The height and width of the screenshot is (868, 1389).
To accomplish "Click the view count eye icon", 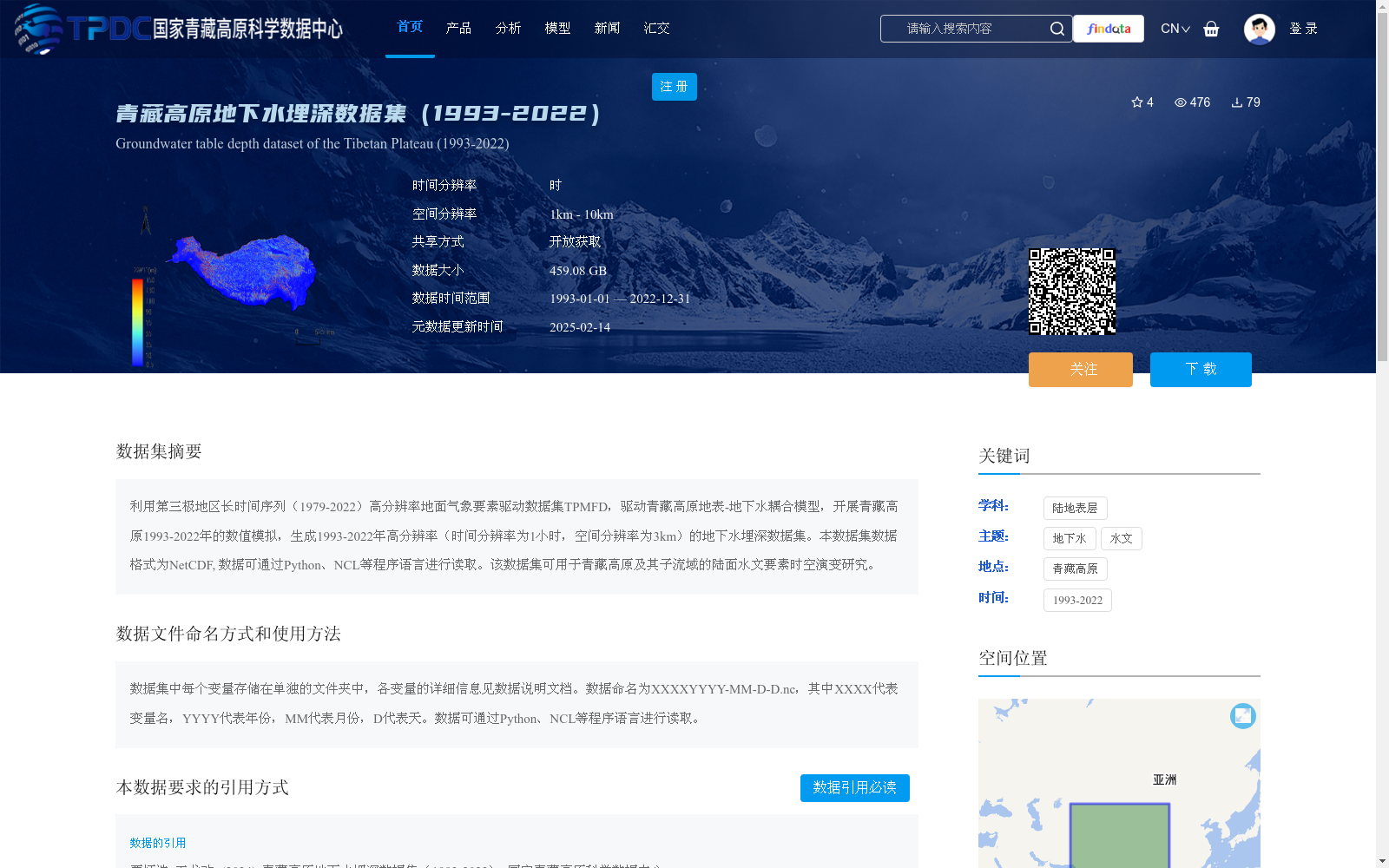I will pos(1180,102).
